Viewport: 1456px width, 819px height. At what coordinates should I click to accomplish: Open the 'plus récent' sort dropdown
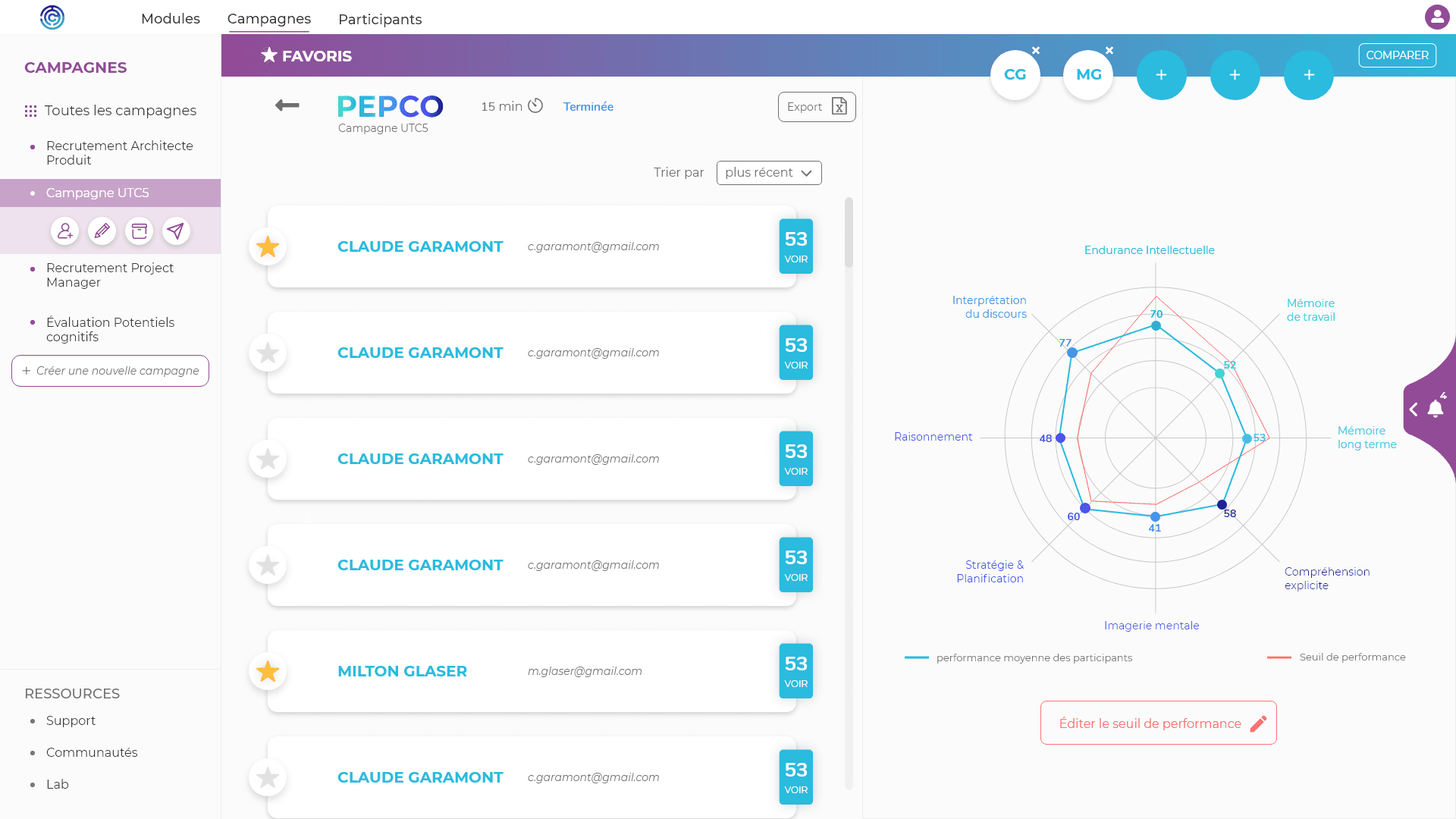(768, 173)
